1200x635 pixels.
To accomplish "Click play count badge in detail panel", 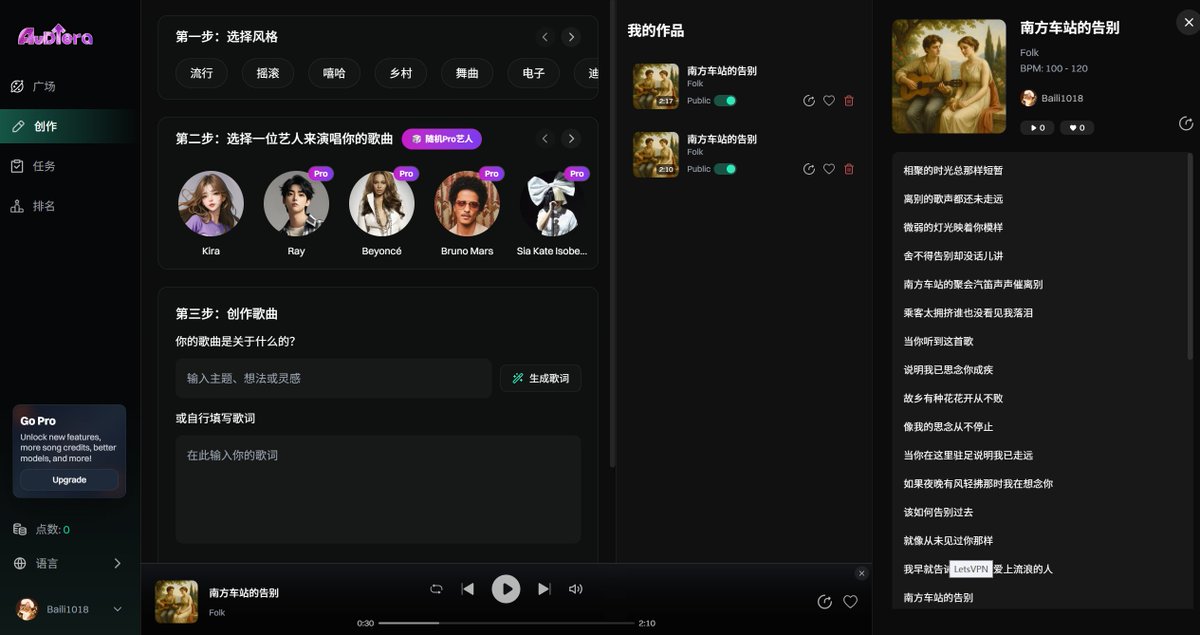I will pos(1037,128).
